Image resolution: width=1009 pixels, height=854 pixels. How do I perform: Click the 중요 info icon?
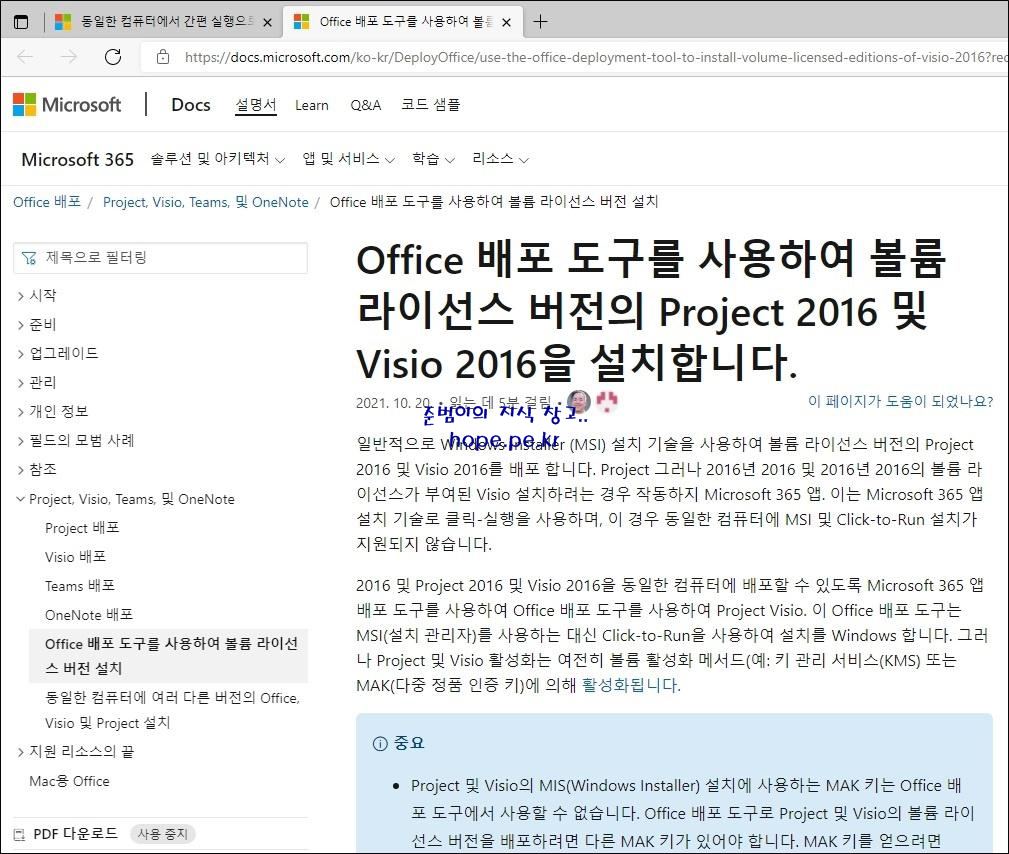pos(380,744)
